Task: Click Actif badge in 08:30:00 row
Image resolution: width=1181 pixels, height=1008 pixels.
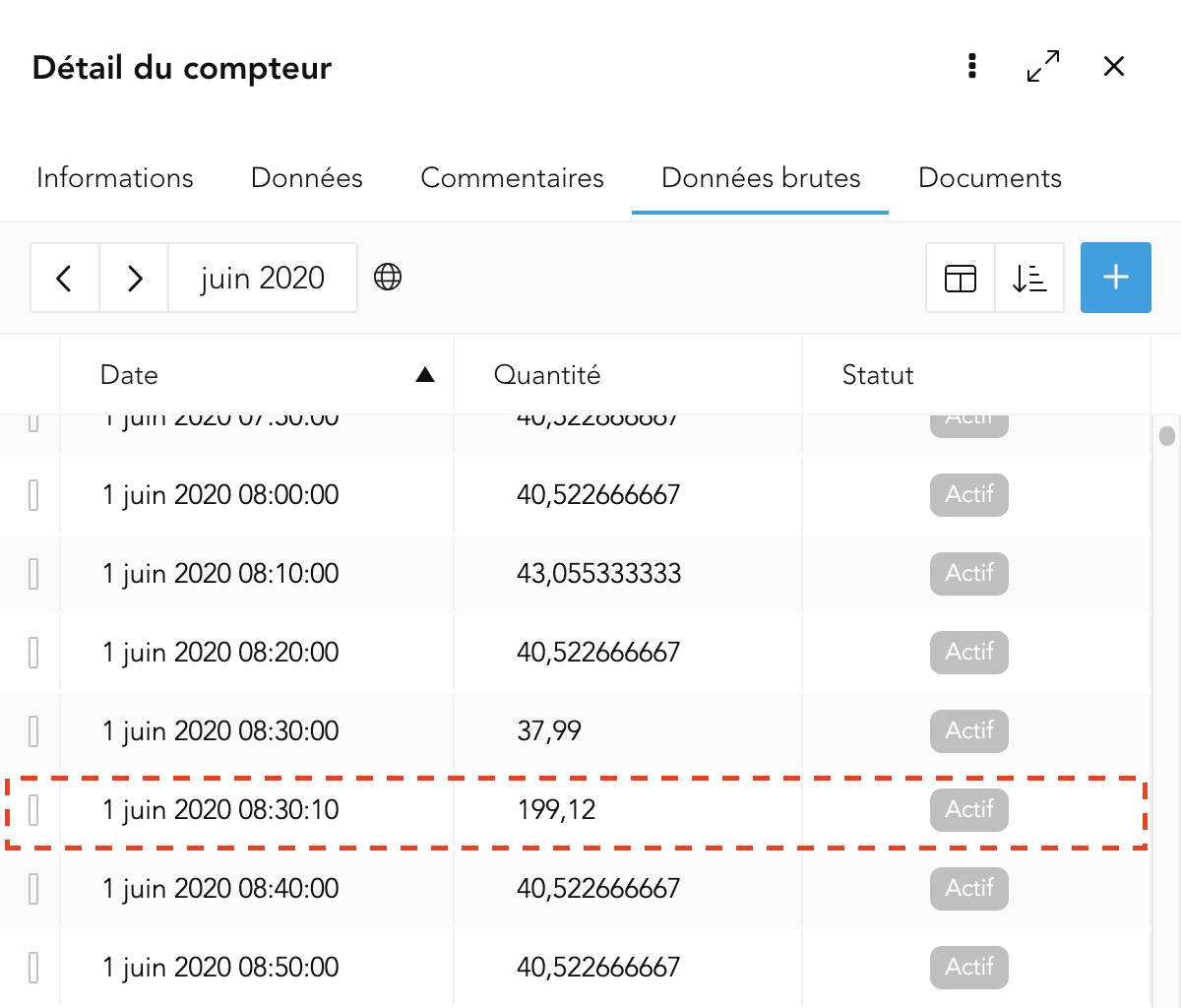Action: [969, 730]
